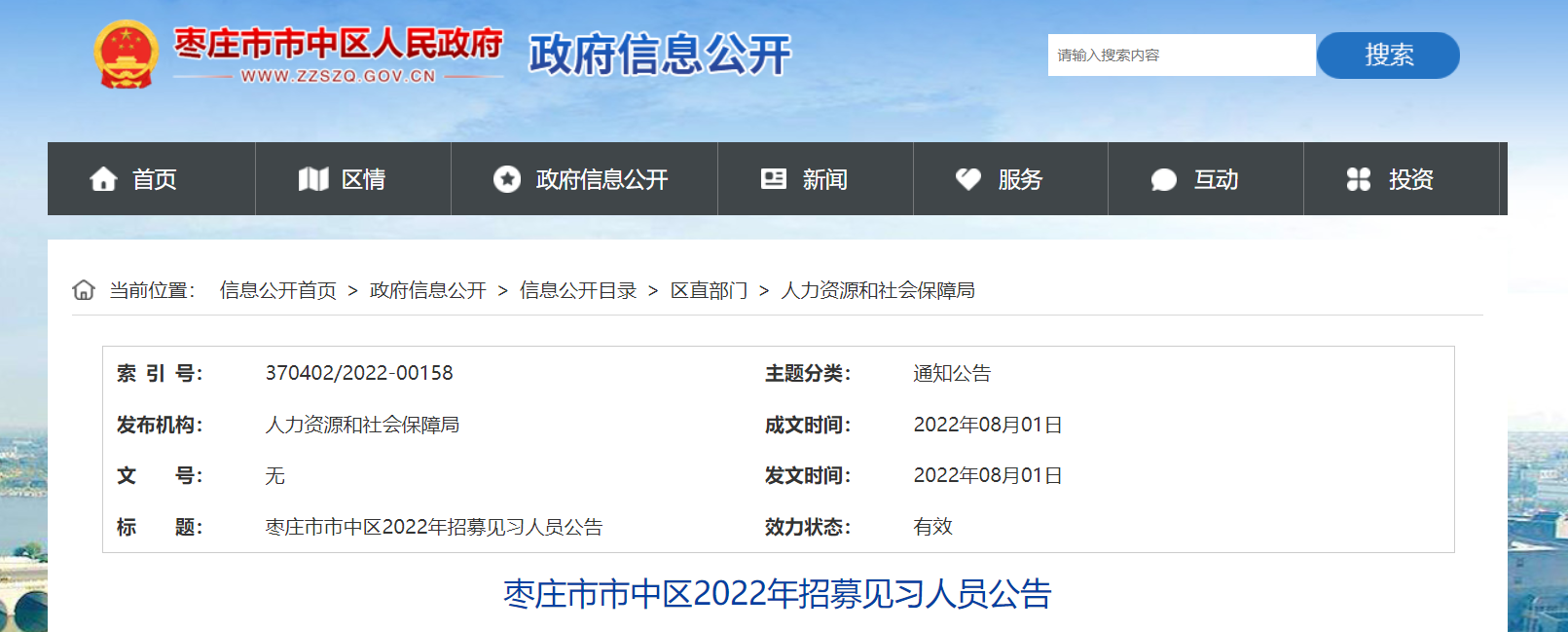1568x632 pixels.
Task: Click the heart icon beside 服务
Action: 968,179
